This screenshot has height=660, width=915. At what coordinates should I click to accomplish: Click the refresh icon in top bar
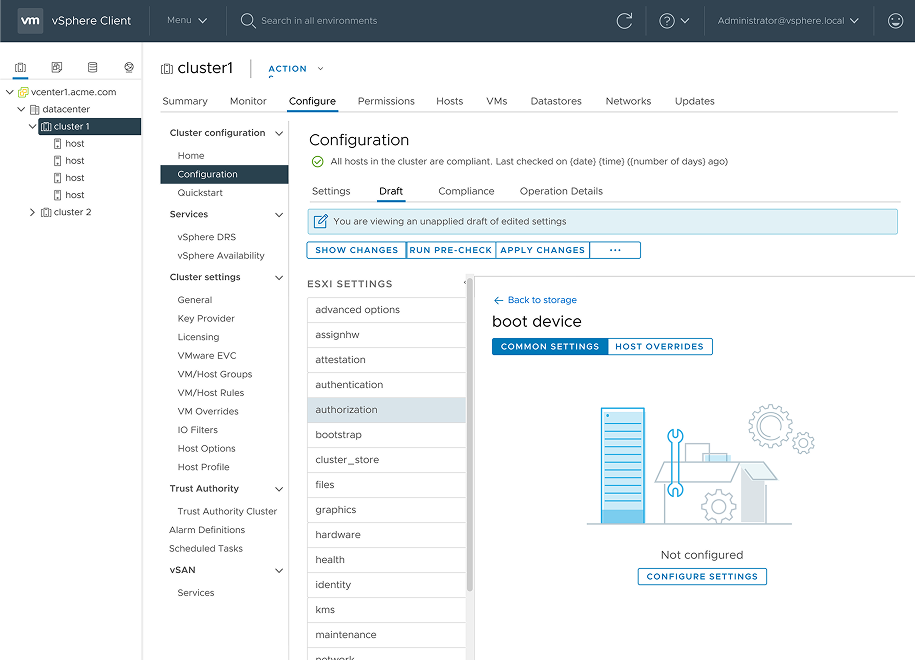(x=625, y=21)
